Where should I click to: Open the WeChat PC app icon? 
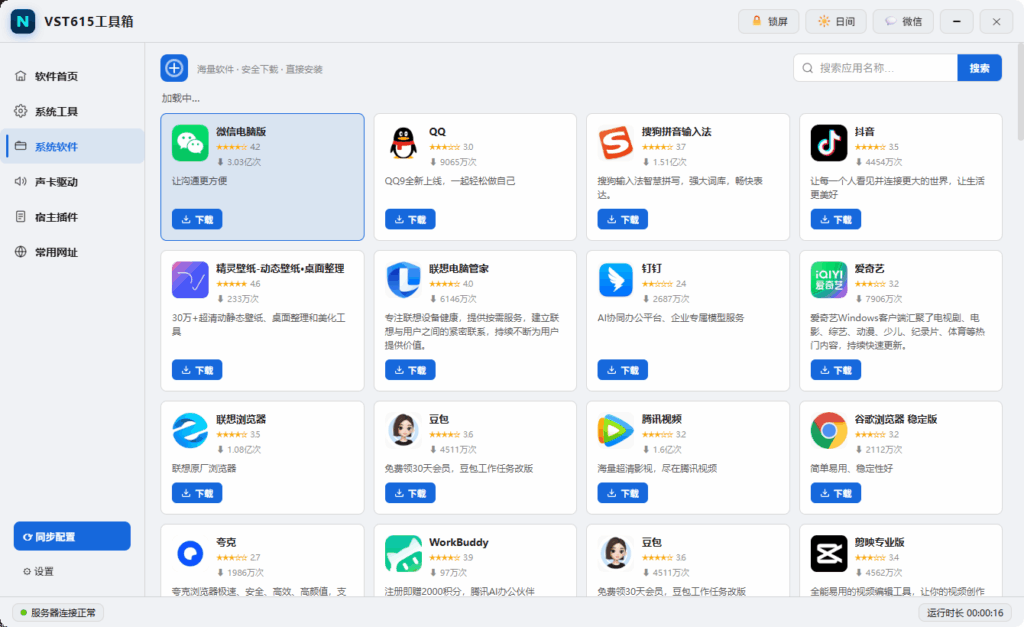point(190,143)
